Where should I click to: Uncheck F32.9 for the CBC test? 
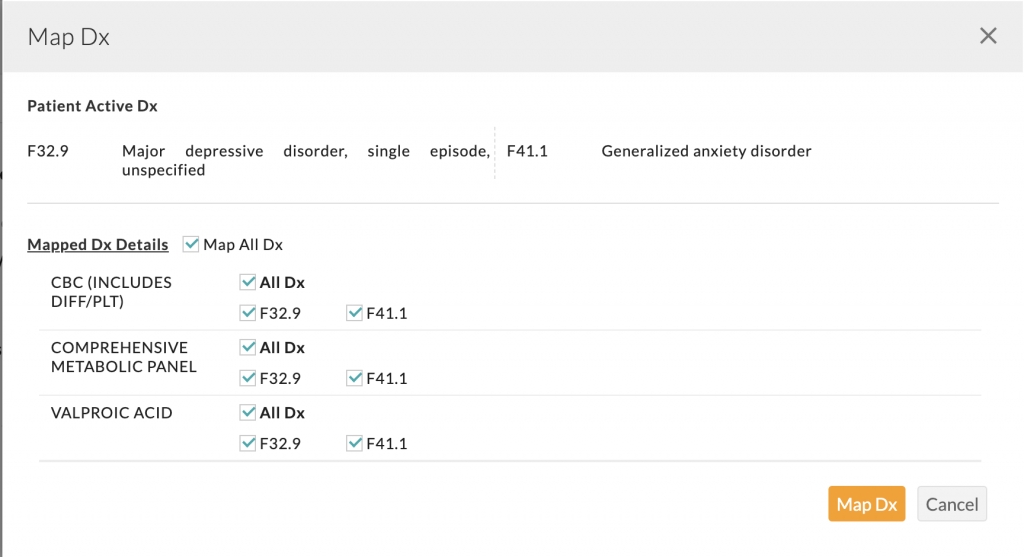[x=248, y=314]
